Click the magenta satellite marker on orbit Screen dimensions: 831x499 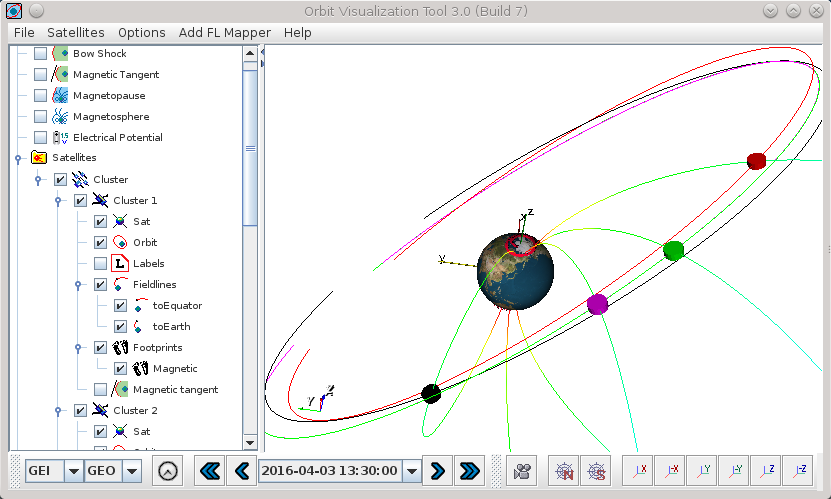tap(597, 304)
